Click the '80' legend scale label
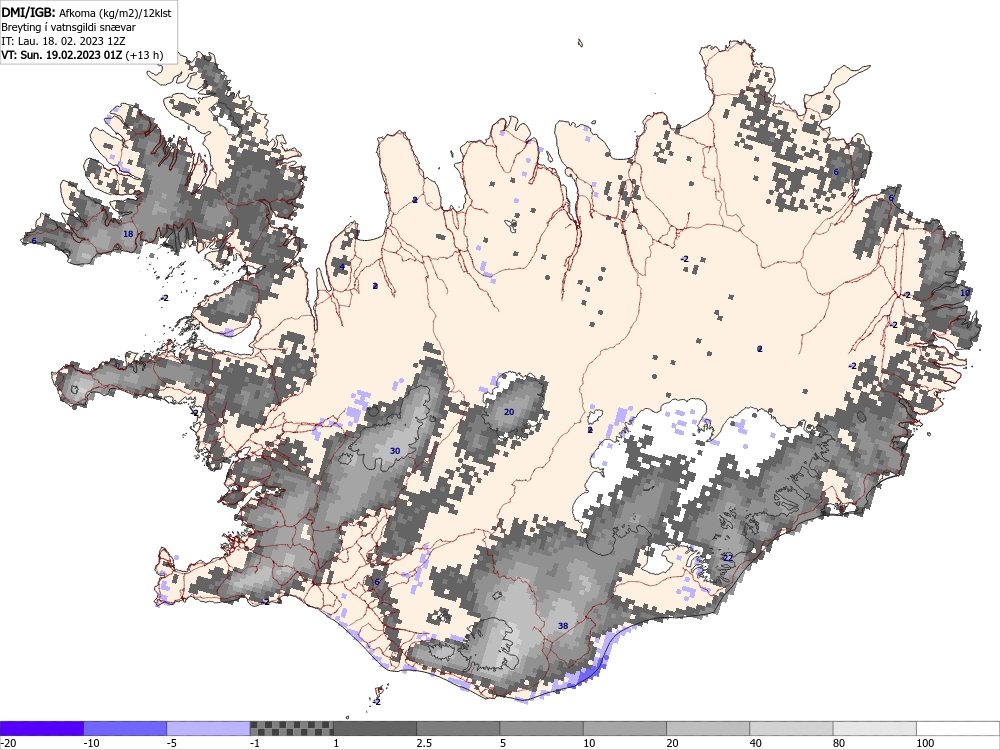Screen dimensions: 1000x750 839,743
